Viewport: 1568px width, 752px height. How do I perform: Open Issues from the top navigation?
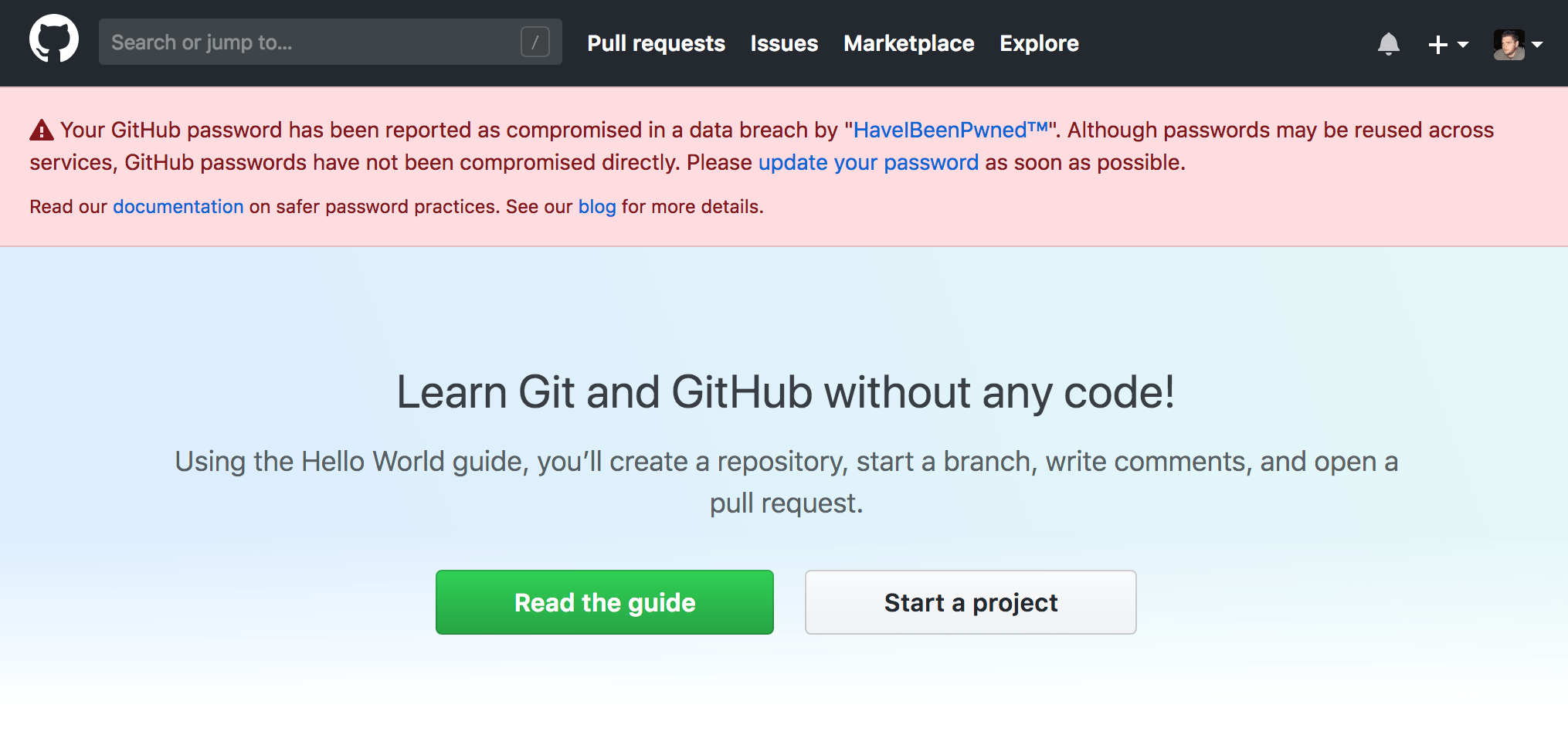784,43
